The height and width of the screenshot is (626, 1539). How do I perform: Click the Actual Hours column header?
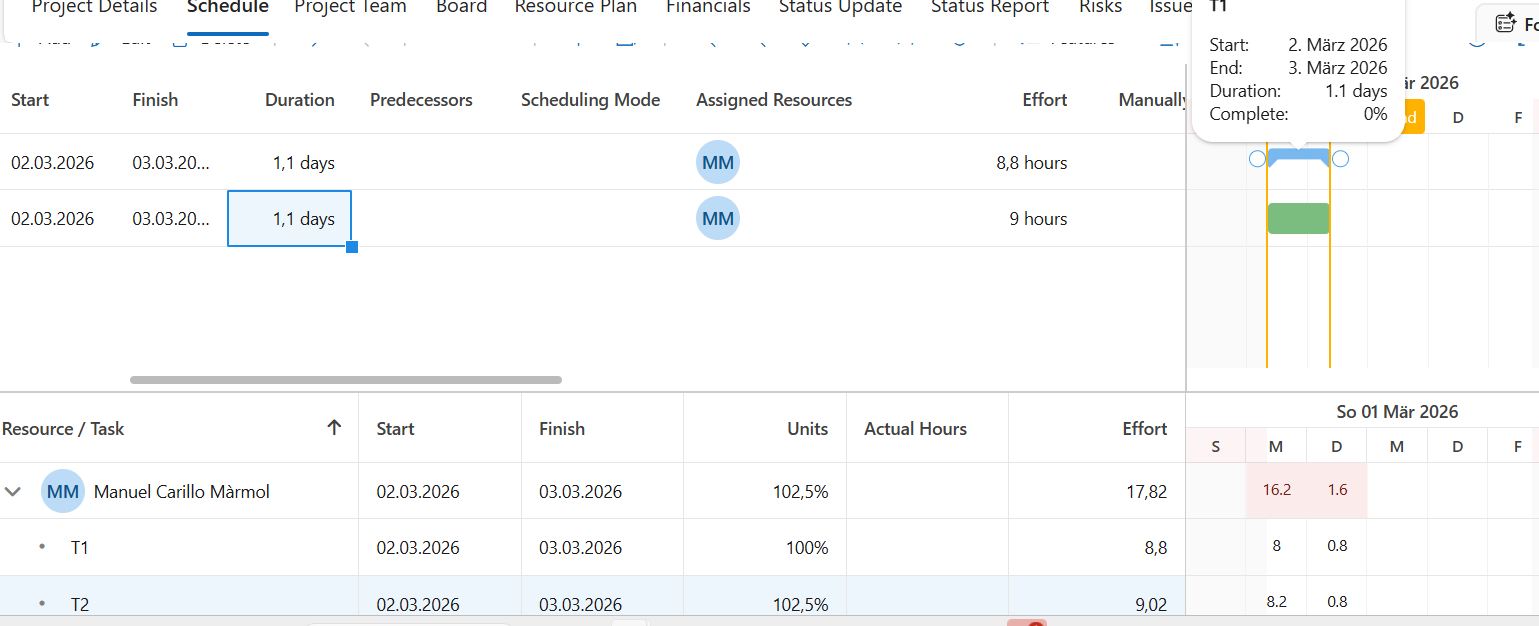pos(915,428)
